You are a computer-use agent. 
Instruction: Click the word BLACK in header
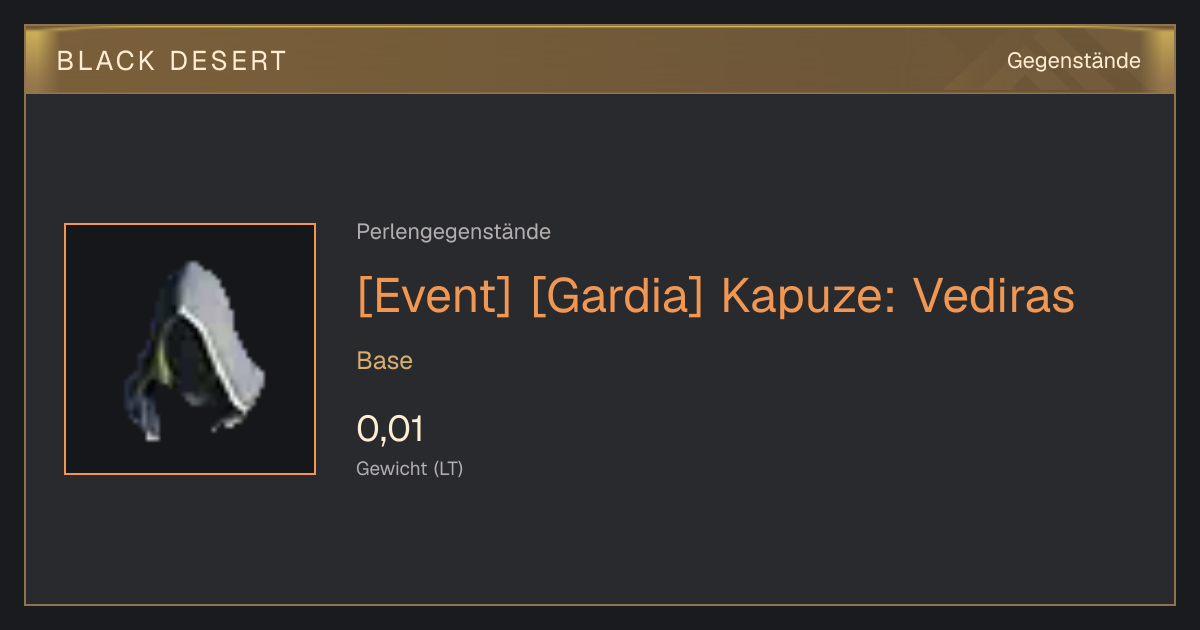point(106,61)
